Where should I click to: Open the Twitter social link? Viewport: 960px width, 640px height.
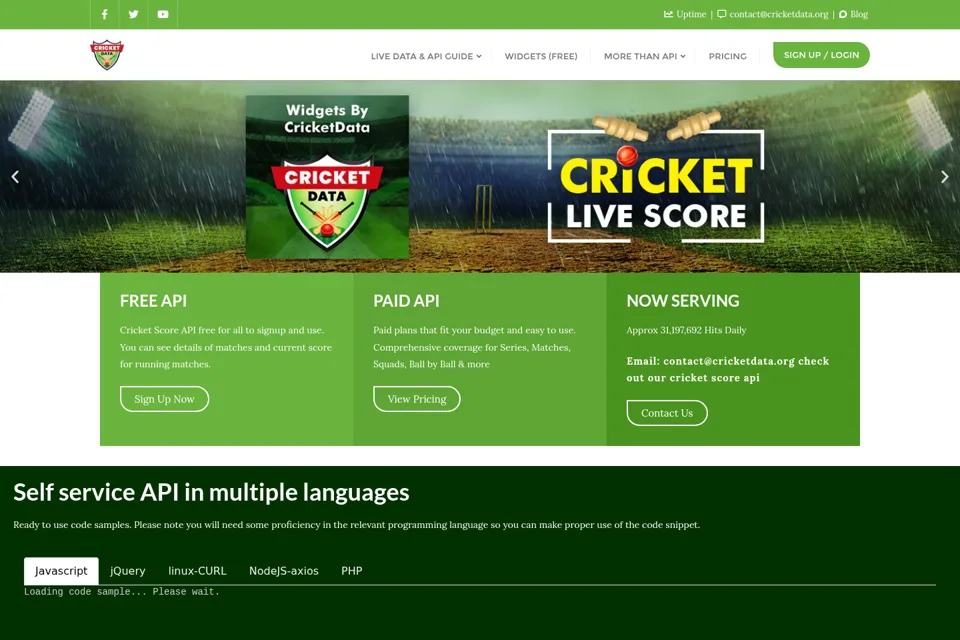click(x=133, y=14)
